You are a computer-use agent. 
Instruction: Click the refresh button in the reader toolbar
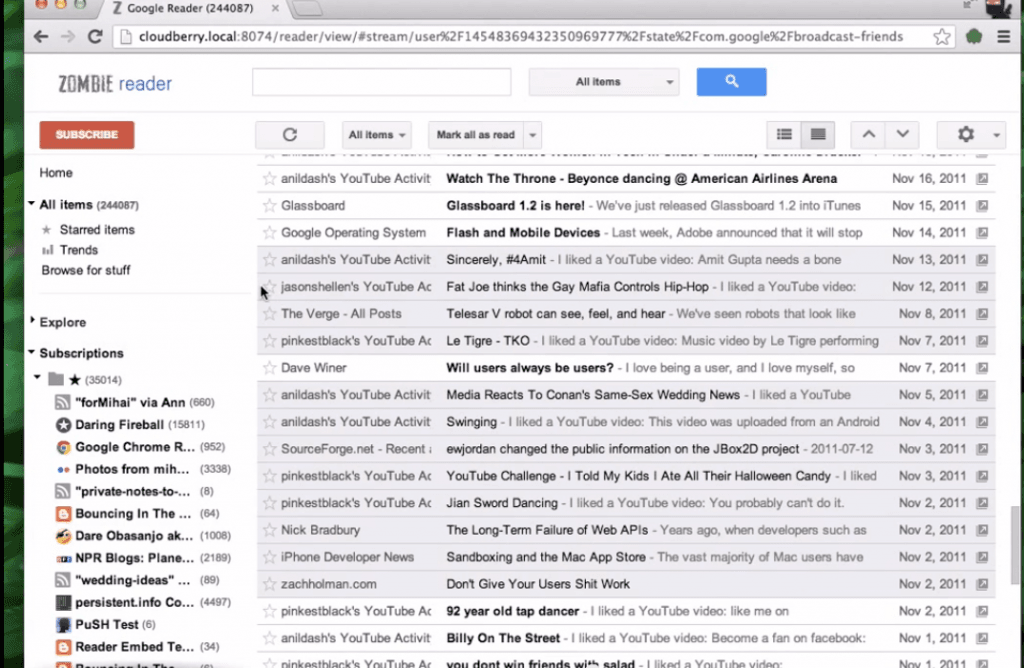coord(290,135)
